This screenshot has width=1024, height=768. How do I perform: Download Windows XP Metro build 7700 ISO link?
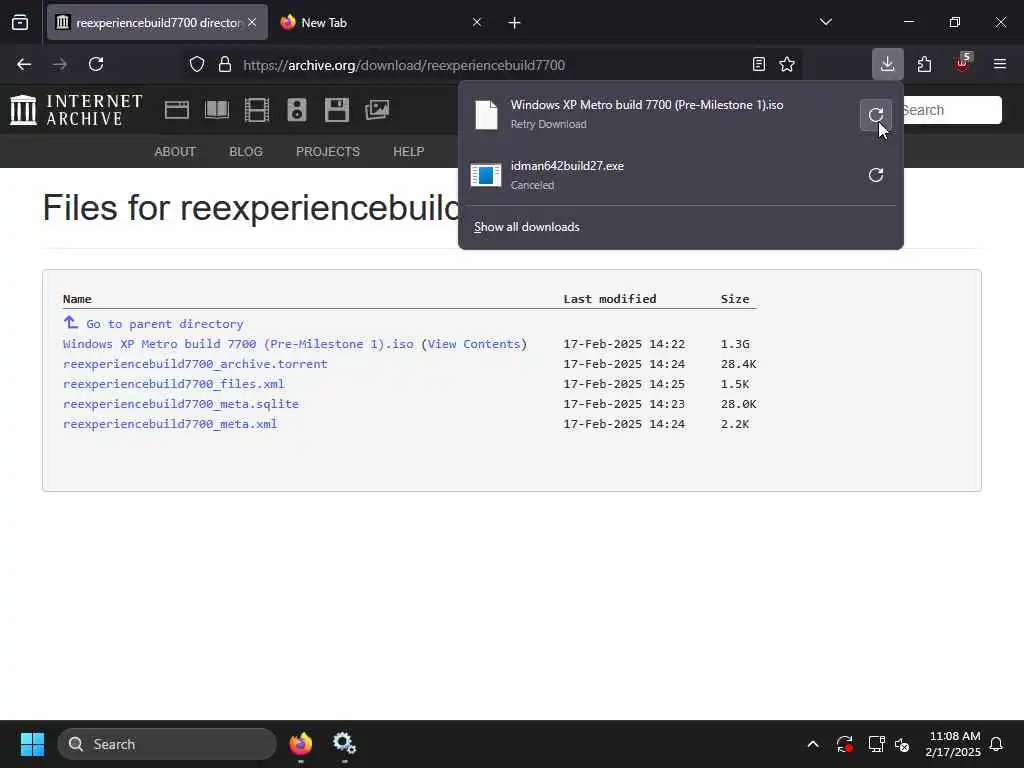[238, 344]
